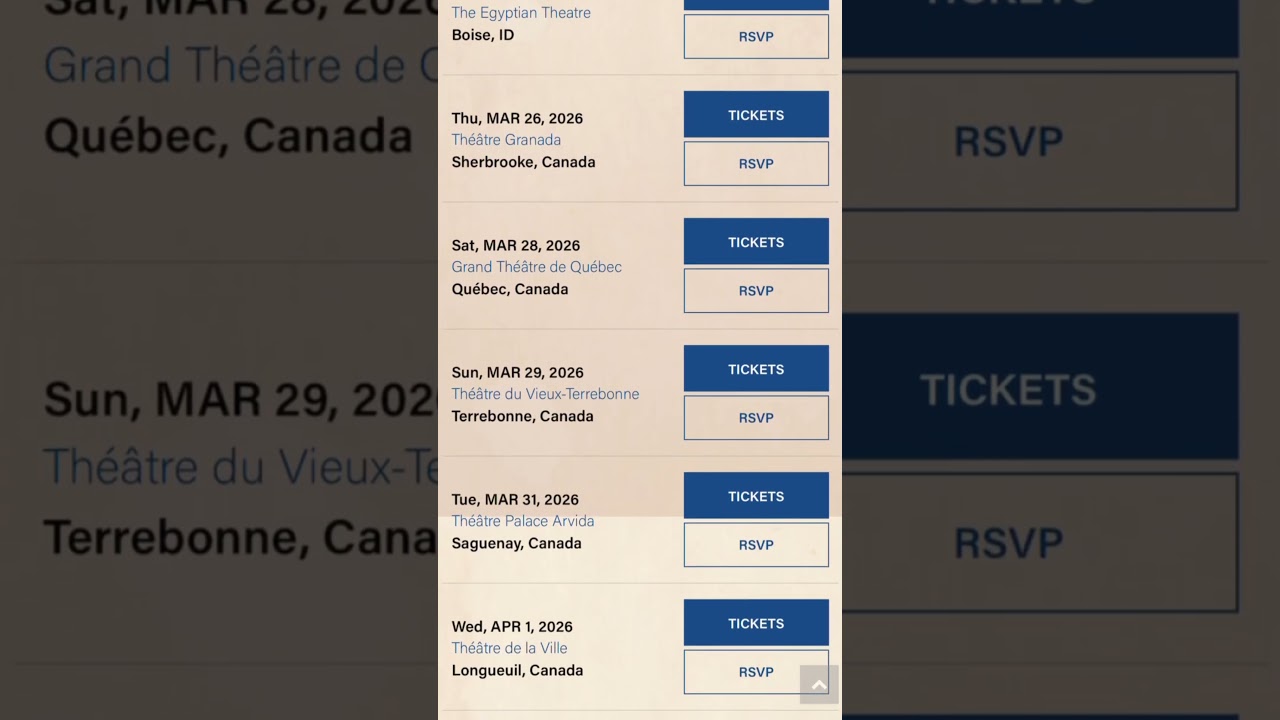Open Théâtre Palace Arvida venue link
Image resolution: width=1280 pixels, height=720 pixels.
(522, 521)
